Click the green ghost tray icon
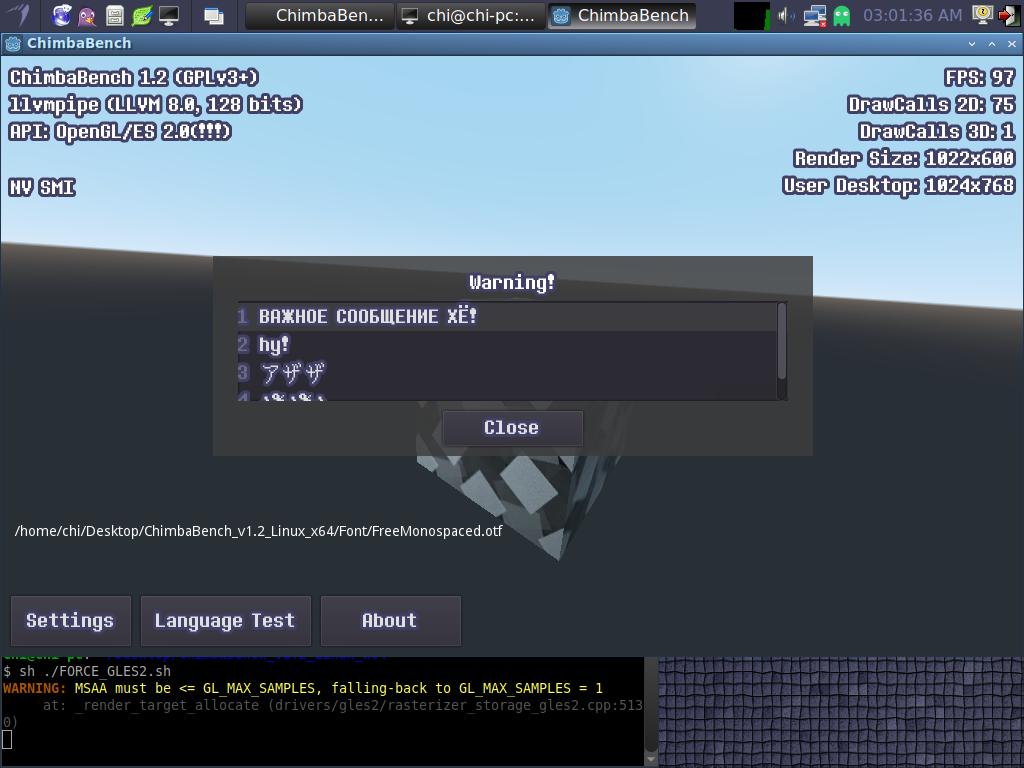 pos(842,16)
